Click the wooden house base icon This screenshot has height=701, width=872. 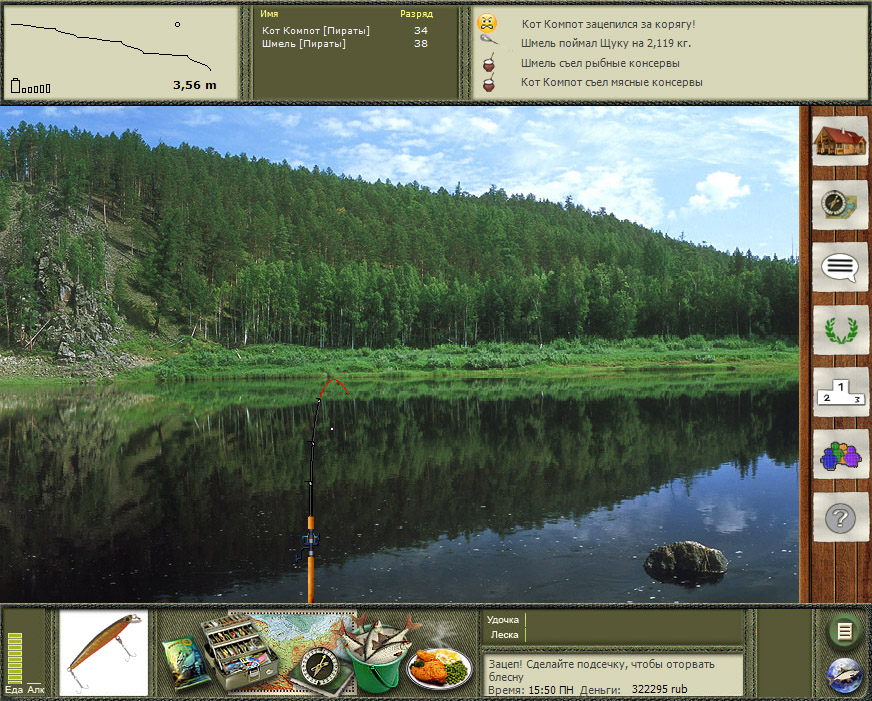point(839,141)
